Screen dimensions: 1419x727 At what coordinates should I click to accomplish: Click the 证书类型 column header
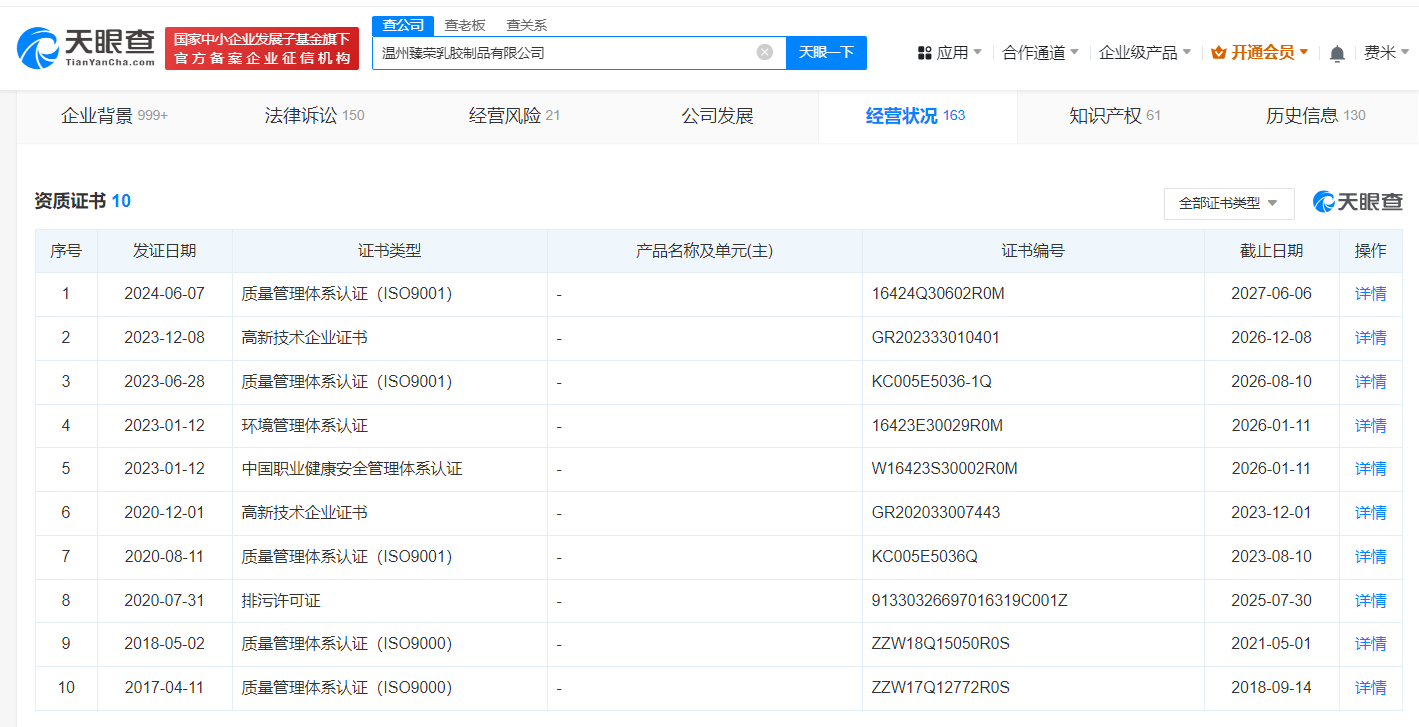tap(390, 251)
